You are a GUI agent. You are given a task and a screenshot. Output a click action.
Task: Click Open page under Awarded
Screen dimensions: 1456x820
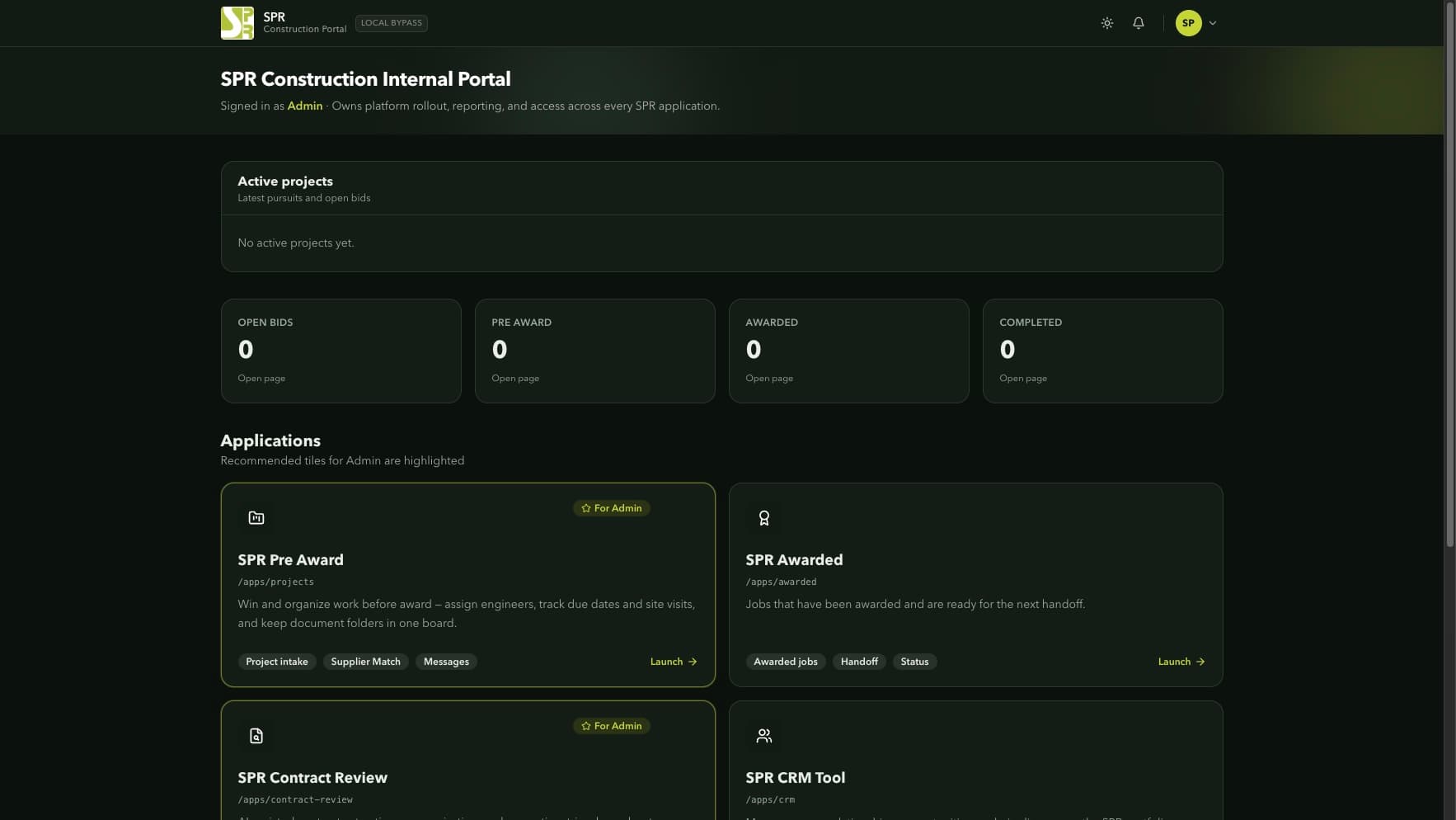pos(769,379)
